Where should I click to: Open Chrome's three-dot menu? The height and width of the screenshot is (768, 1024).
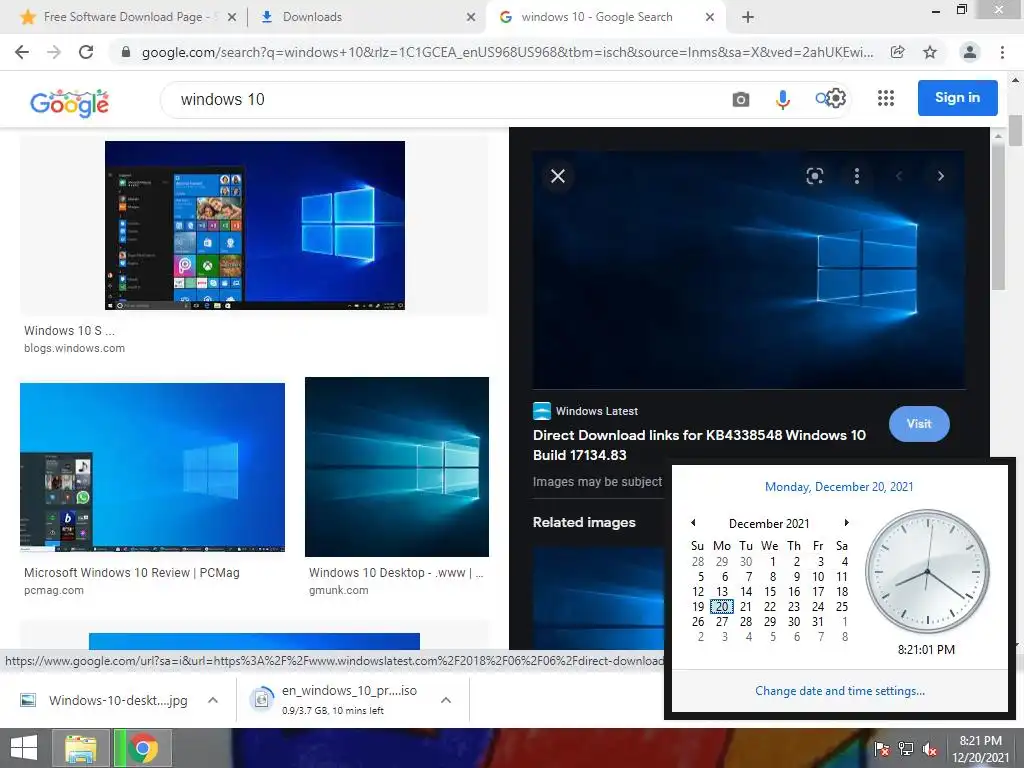click(1002, 52)
